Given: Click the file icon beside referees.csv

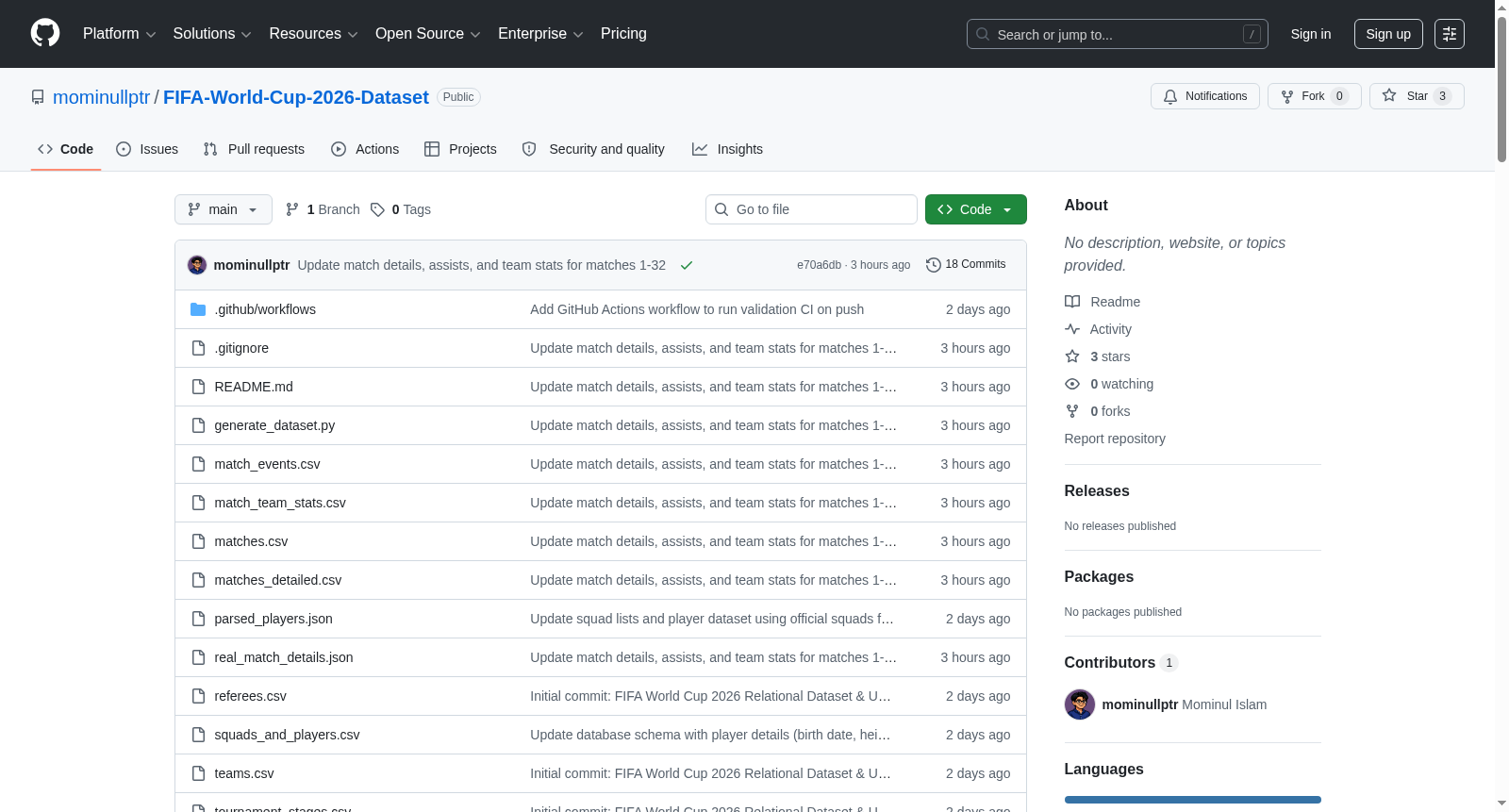Looking at the screenshot, I should click(x=198, y=696).
